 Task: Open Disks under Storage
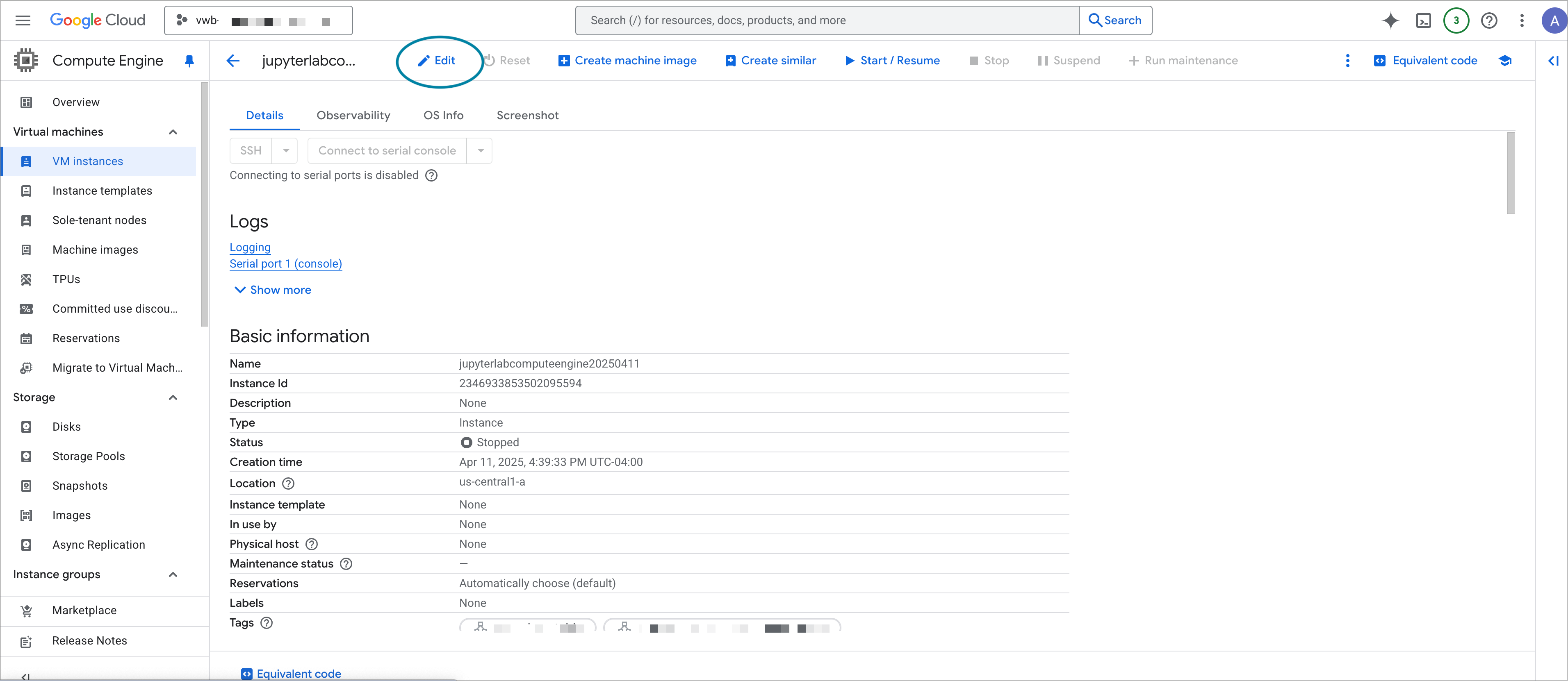(x=98, y=427)
